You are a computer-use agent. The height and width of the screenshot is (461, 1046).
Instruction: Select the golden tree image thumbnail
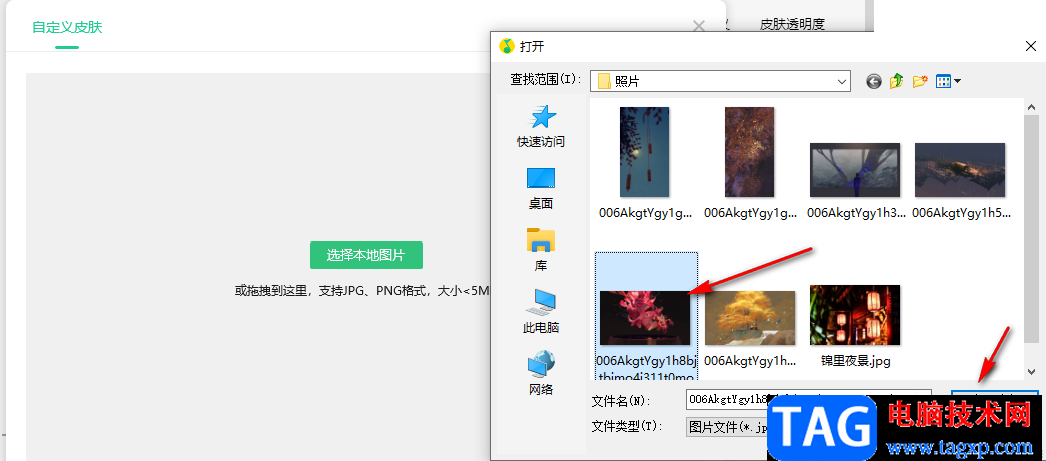pyautogui.click(x=750, y=318)
